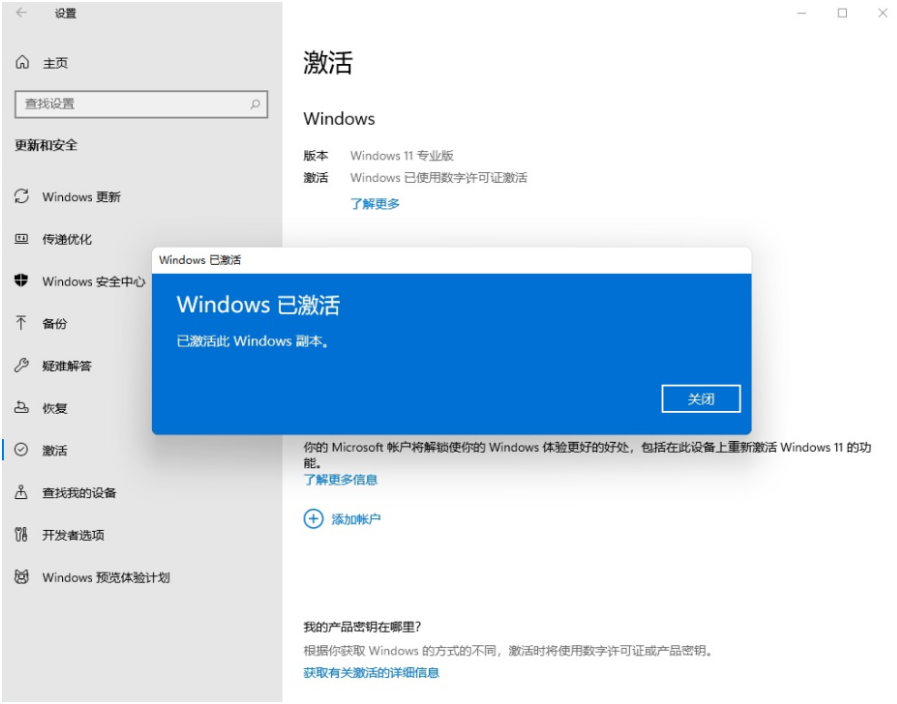
Task: Open the 主页 home icon
Action: pos(22,62)
